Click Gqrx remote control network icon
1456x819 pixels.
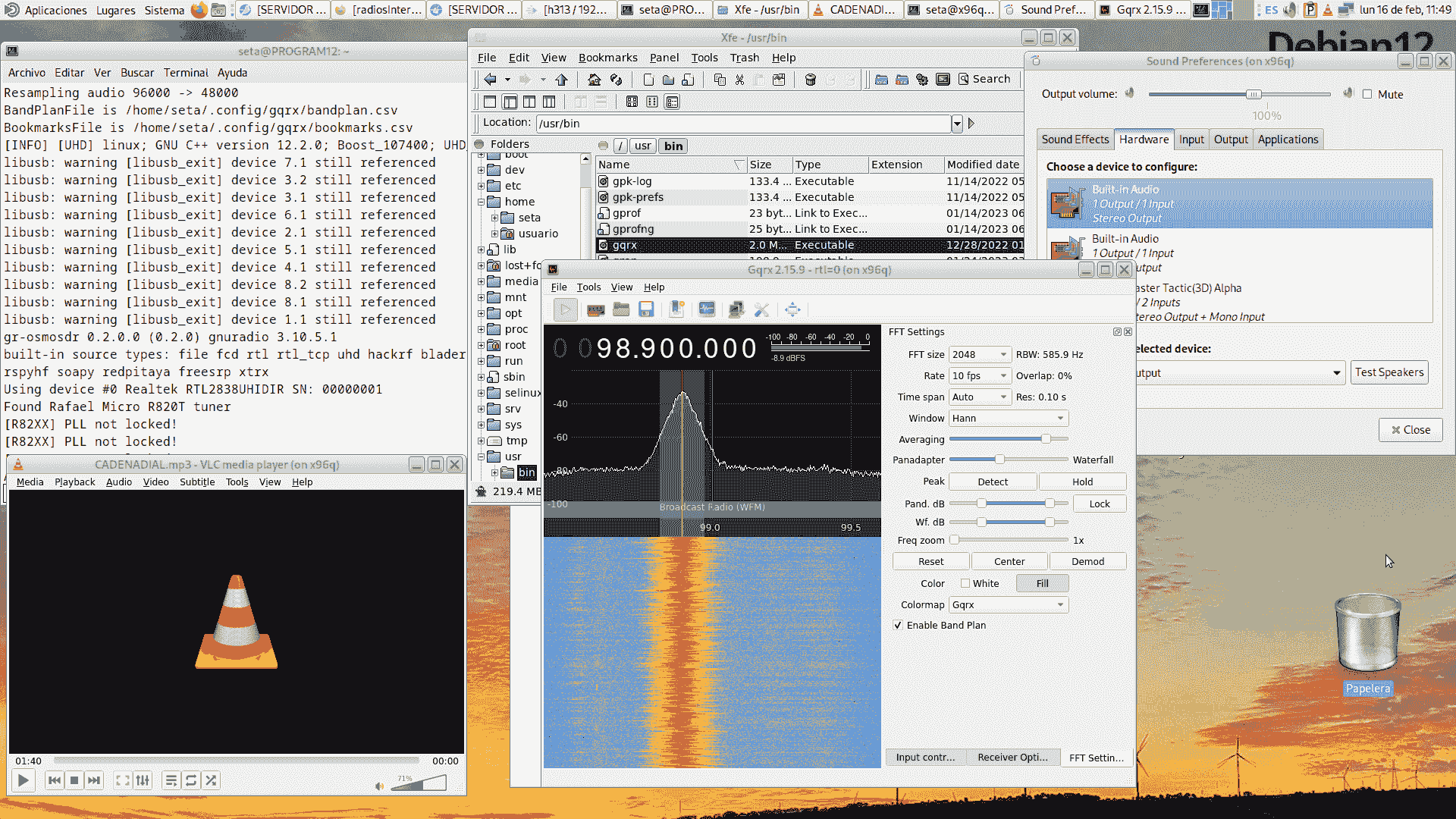(736, 309)
